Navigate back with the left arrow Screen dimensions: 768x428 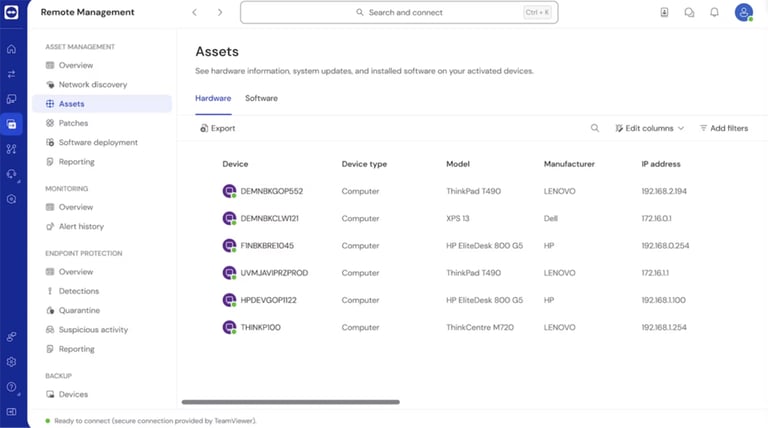[x=195, y=13]
